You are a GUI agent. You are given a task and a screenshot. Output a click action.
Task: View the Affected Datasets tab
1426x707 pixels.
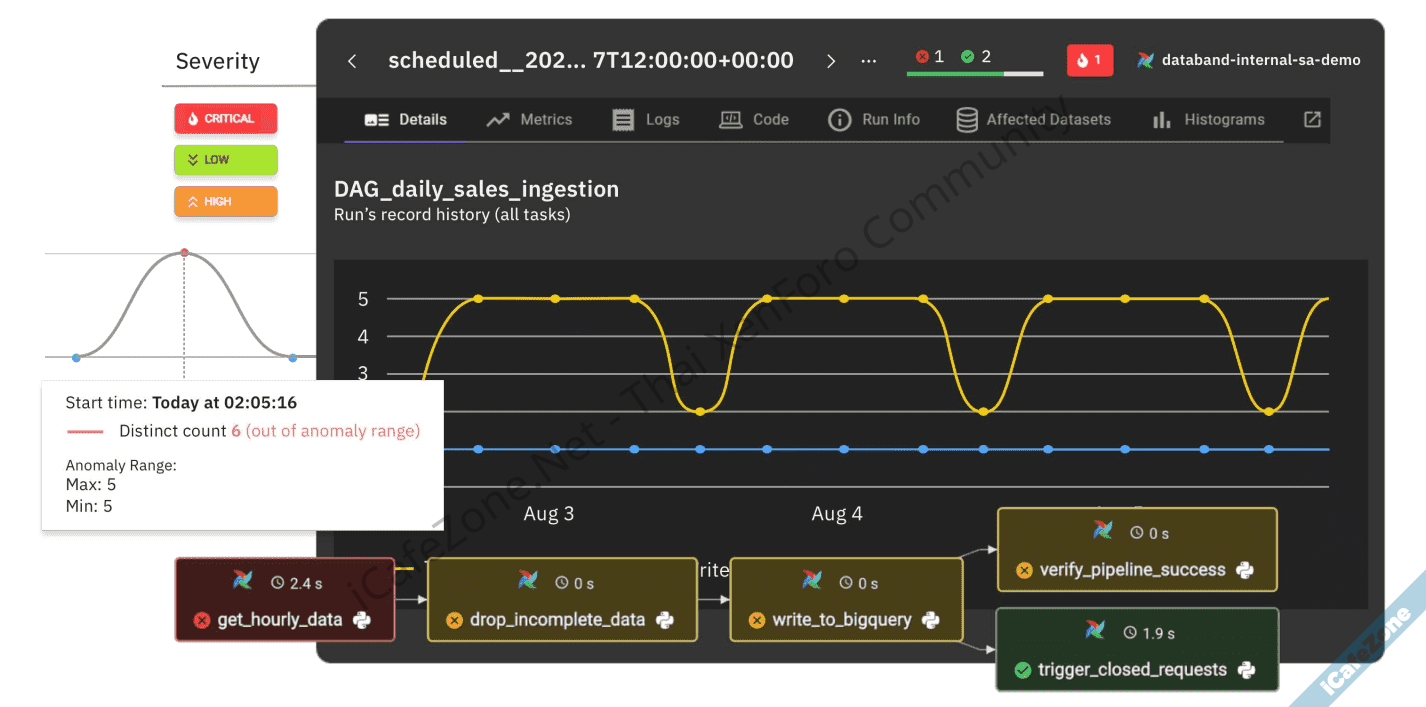coord(1033,119)
